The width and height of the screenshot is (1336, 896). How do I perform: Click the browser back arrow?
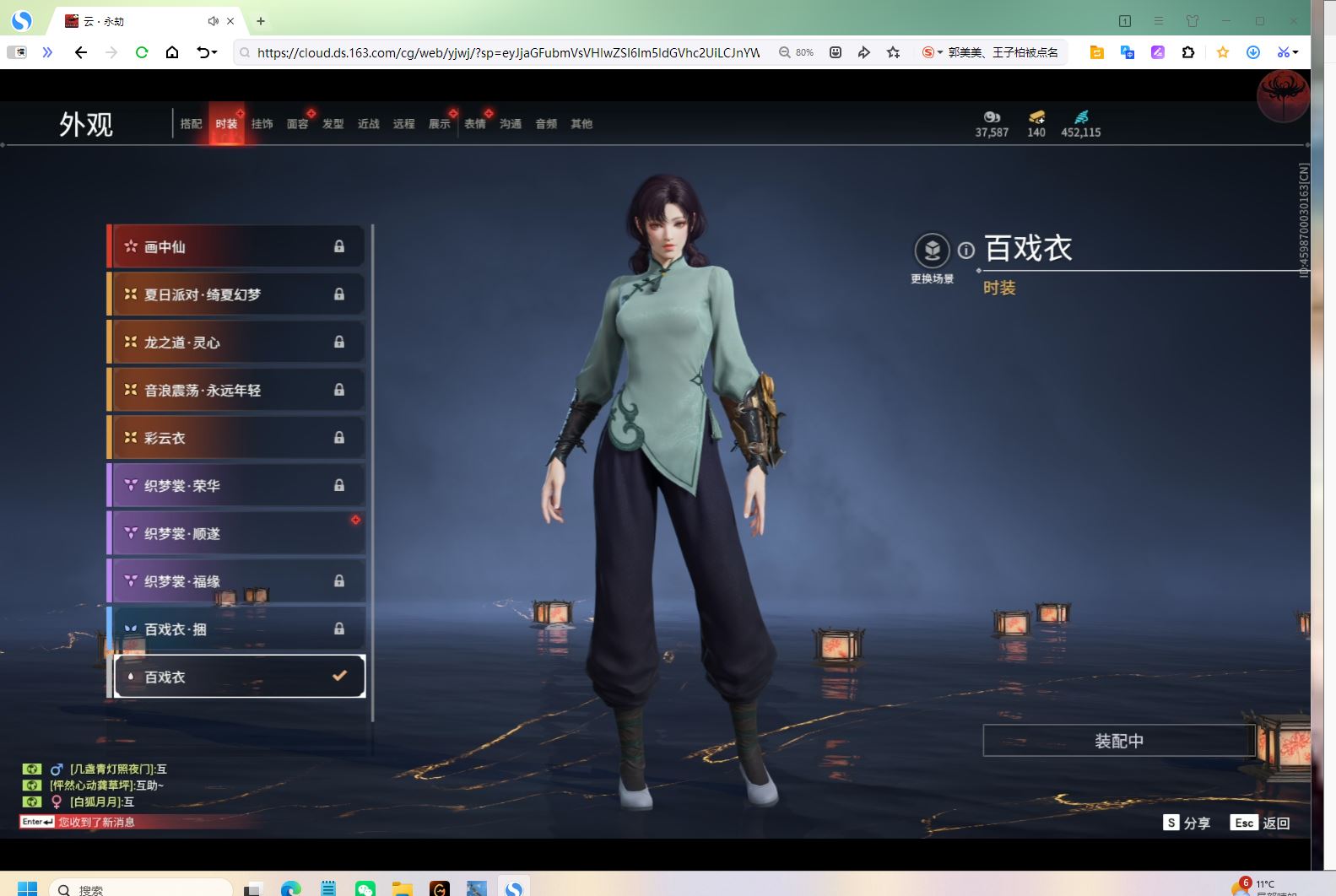(81, 52)
